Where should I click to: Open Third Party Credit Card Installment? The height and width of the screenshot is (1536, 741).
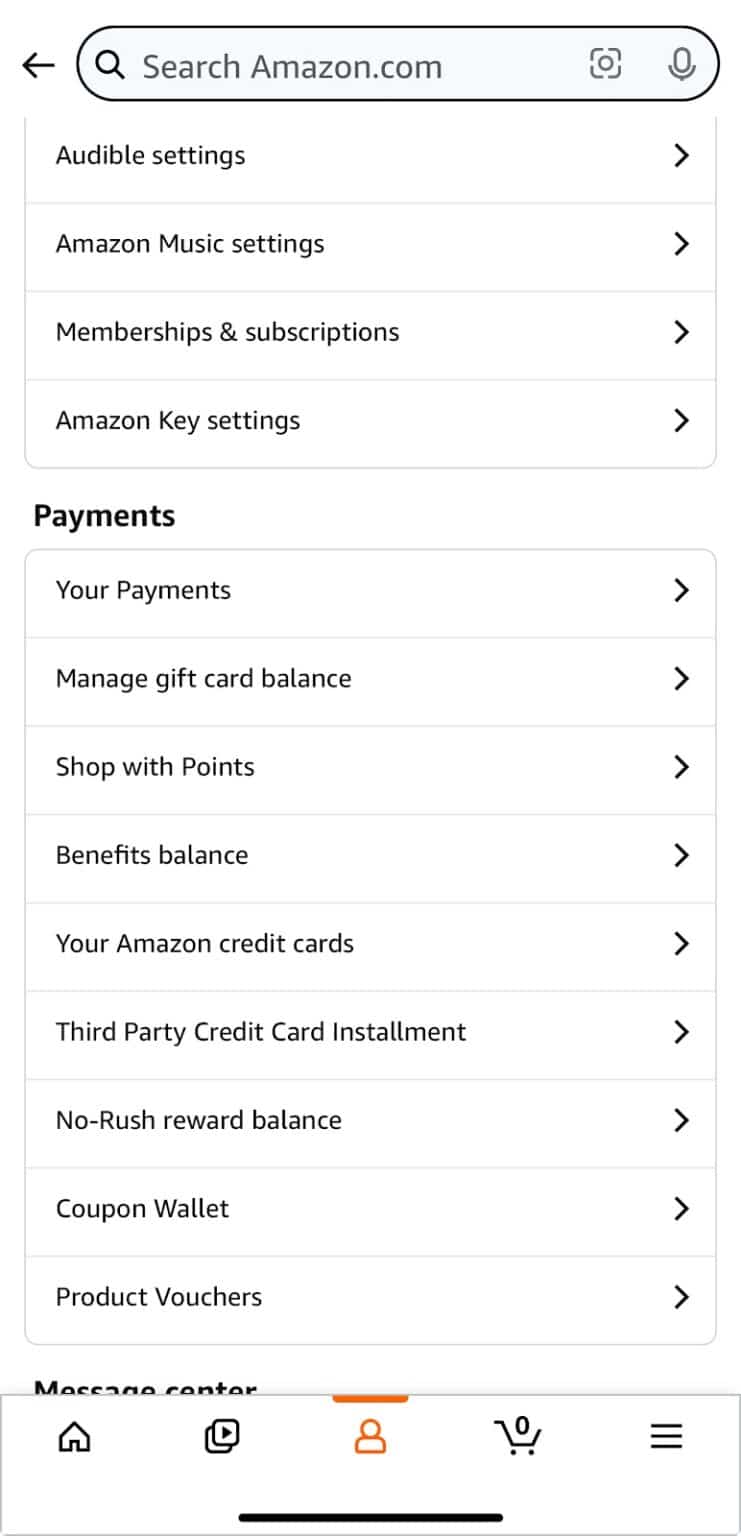370,1031
